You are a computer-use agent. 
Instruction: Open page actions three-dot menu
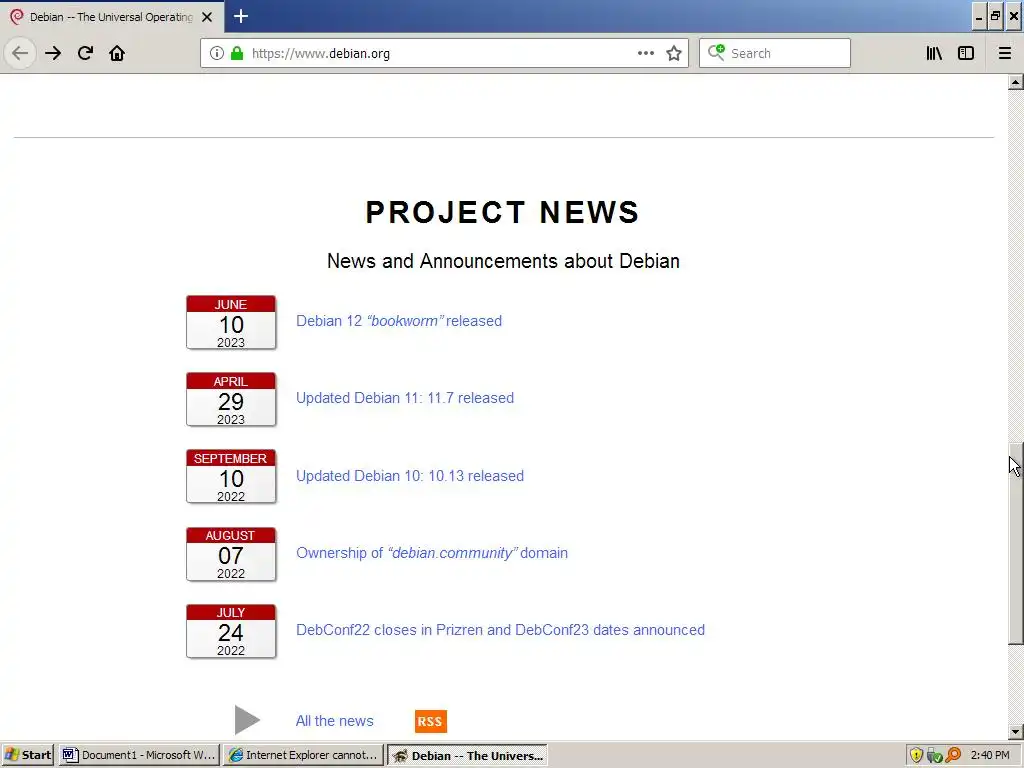(x=645, y=53)
